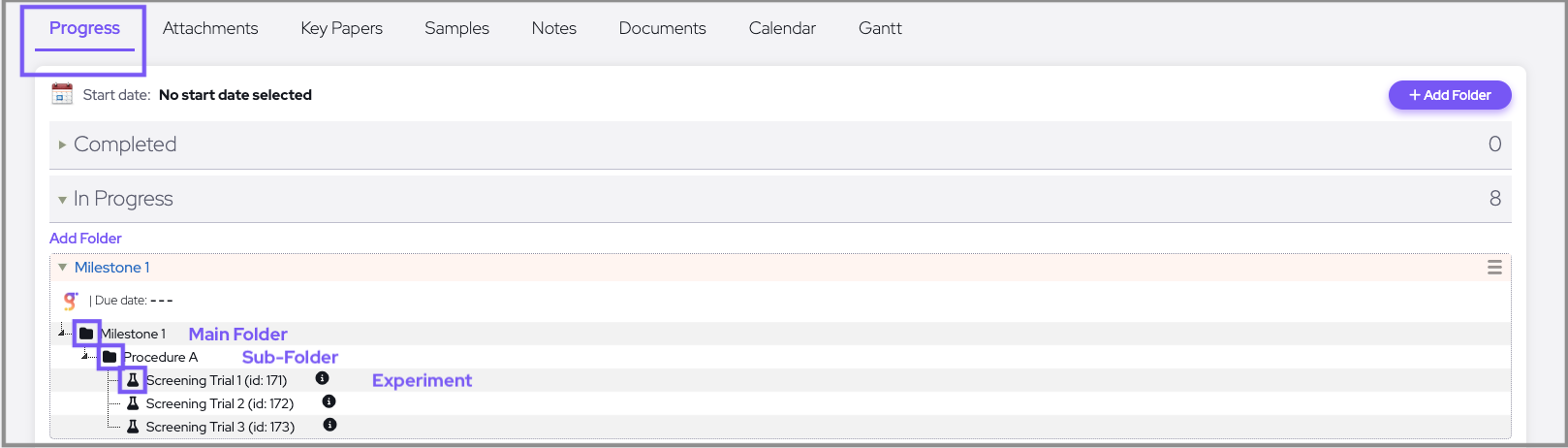Screen dimensions: 1568x448
Task: Click the colorful g logo near Due date
Action: 70,301
